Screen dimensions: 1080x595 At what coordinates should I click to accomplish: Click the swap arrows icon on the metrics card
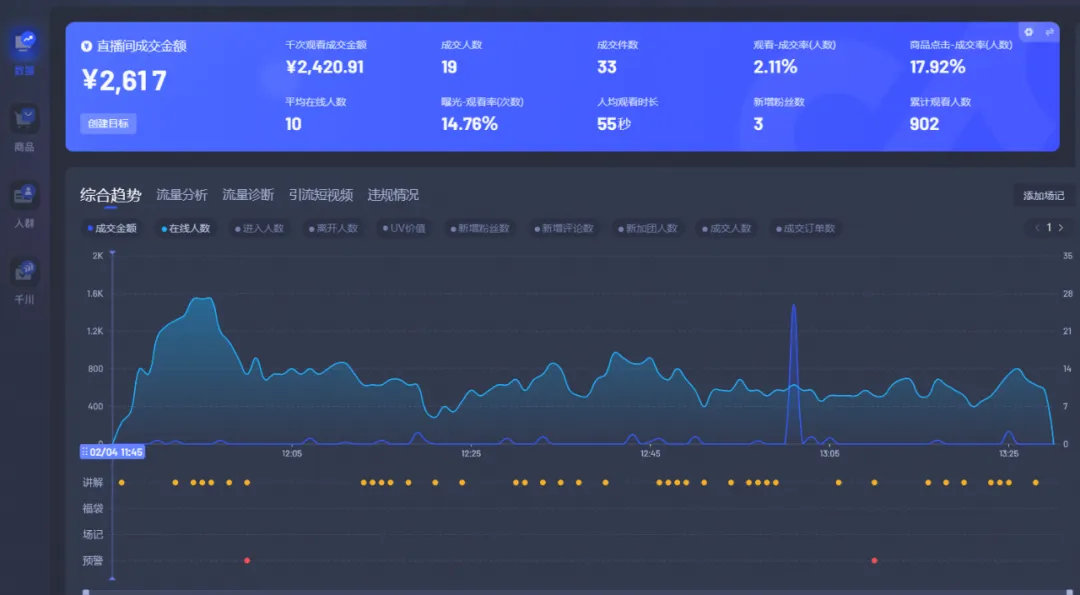click(1050, 32)
